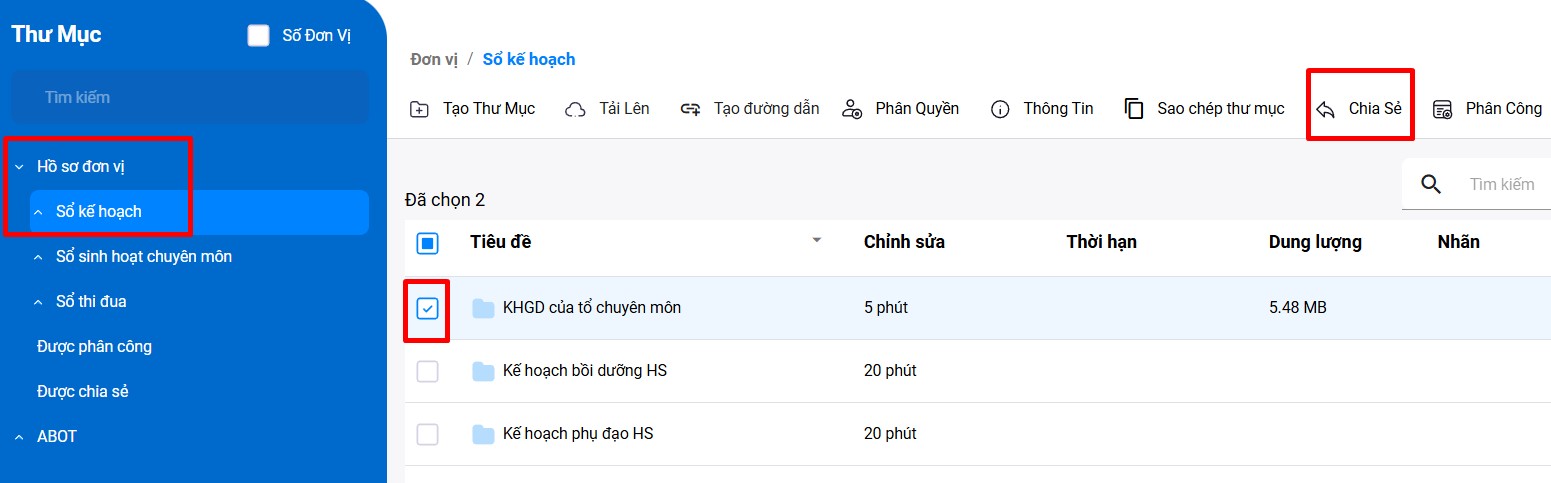The width and height of the screenshot is (1551, 483).
Task: Open Phân Quyền user permissions icon
Action: tap(852, 109)
